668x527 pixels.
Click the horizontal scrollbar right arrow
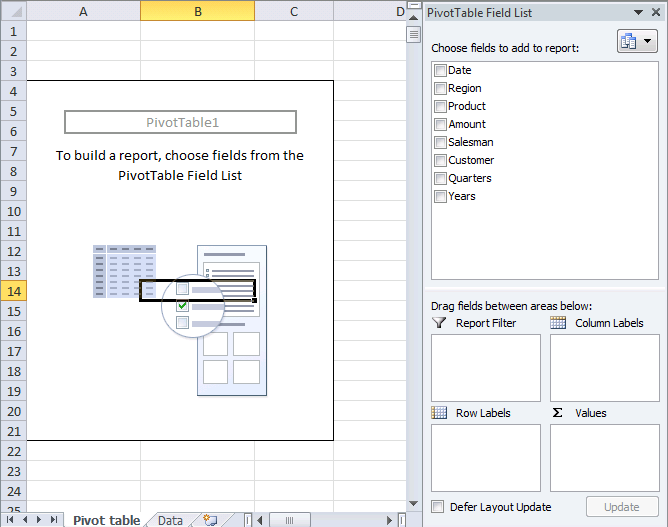coord(389,520)
